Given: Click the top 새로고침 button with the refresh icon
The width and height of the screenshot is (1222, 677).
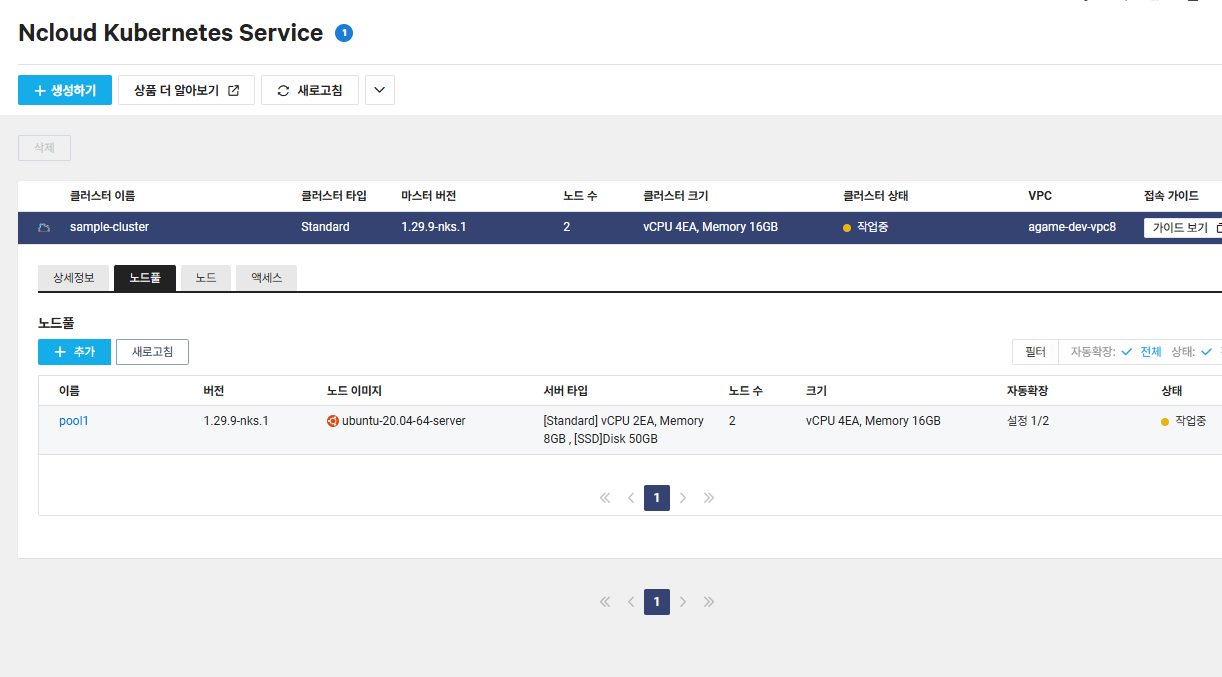Looking at the screenshot, I should coord(310,90).
